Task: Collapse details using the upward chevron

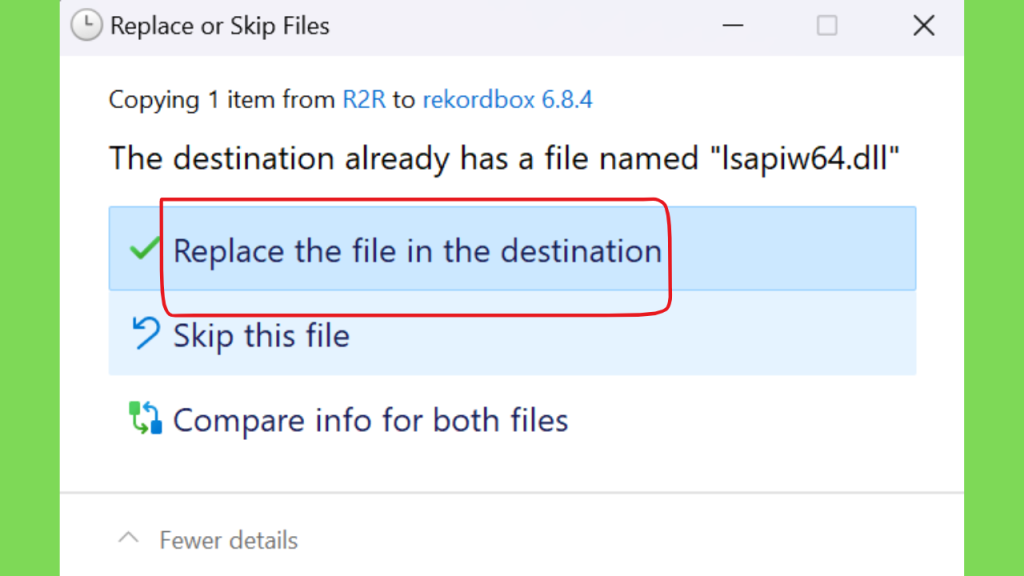Action: pyautogui.click(x=129, y=538)
